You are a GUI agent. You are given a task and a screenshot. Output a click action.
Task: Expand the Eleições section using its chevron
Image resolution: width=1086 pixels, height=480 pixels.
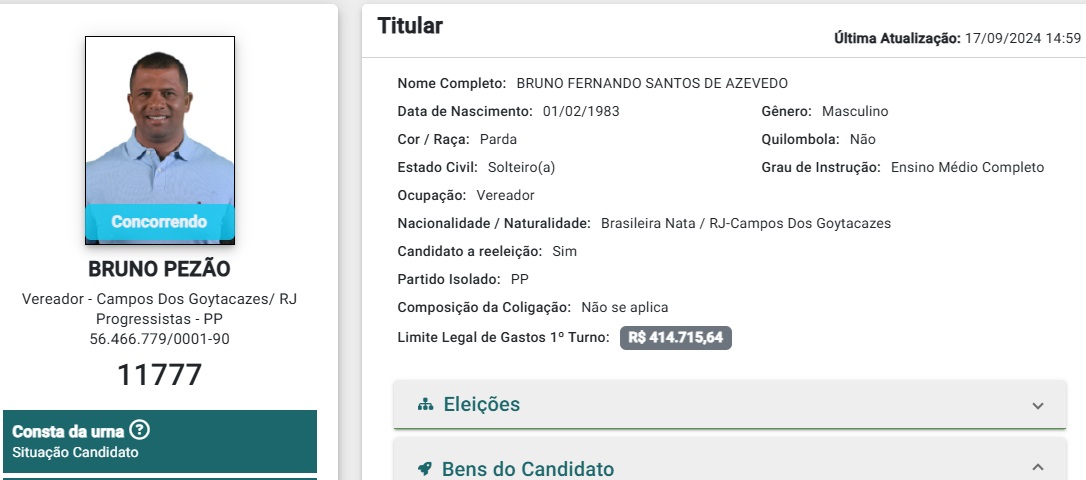pyautogui.click(x=1038, y=406)
